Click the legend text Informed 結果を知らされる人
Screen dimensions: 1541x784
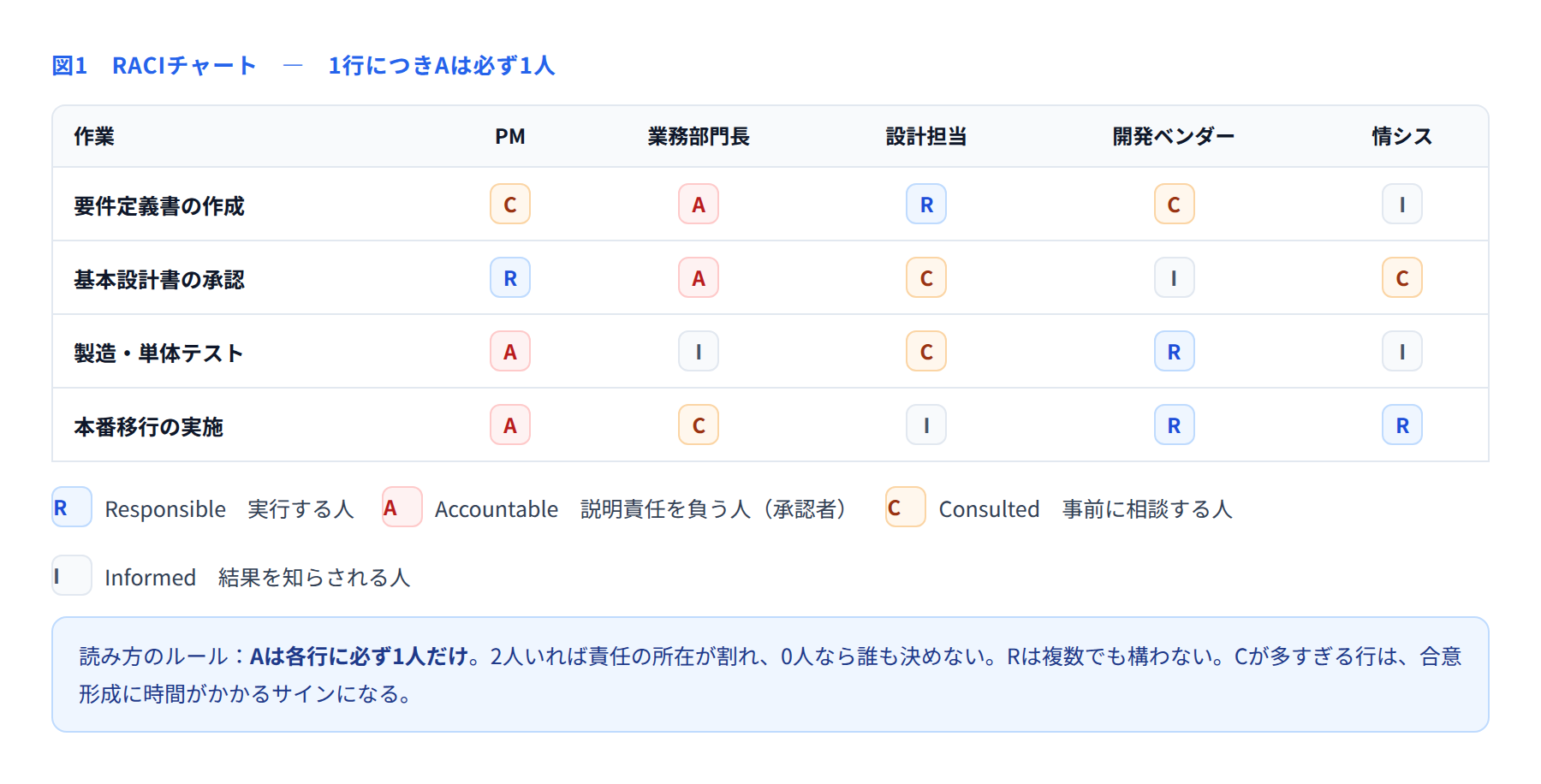(x=258, y=578)
